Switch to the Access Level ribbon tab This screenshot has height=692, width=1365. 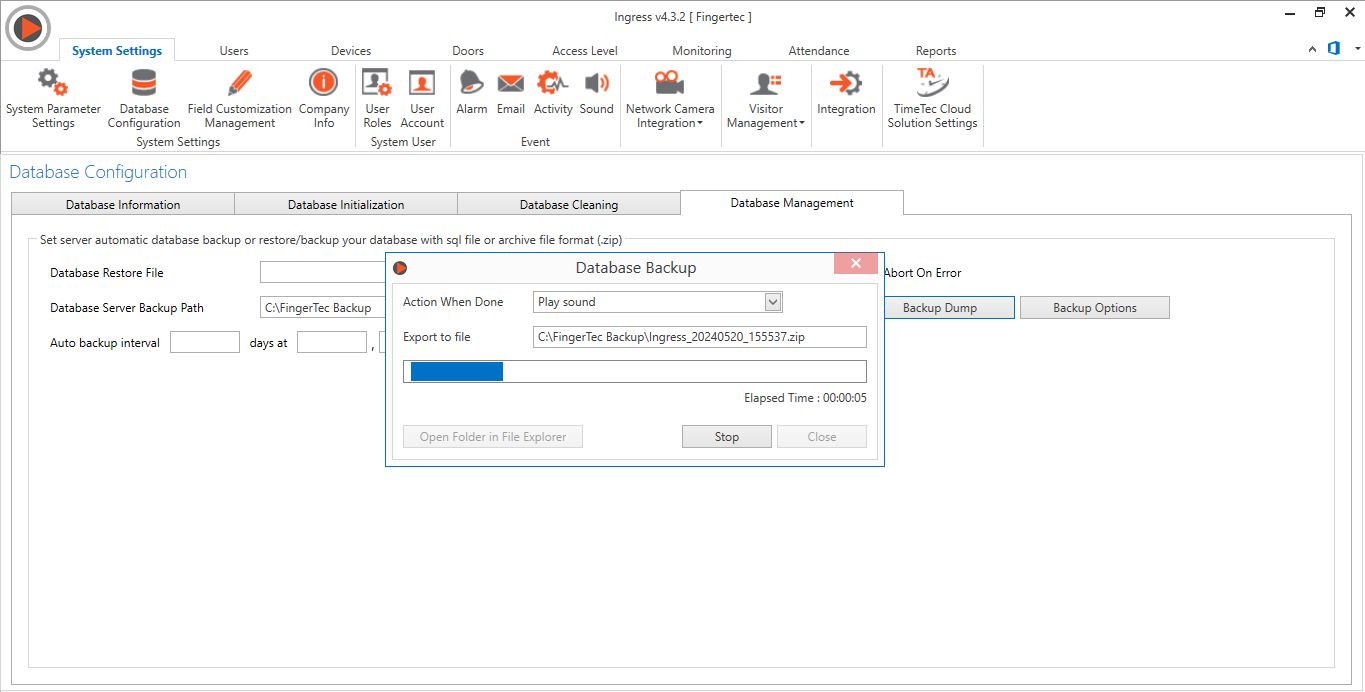585,50
